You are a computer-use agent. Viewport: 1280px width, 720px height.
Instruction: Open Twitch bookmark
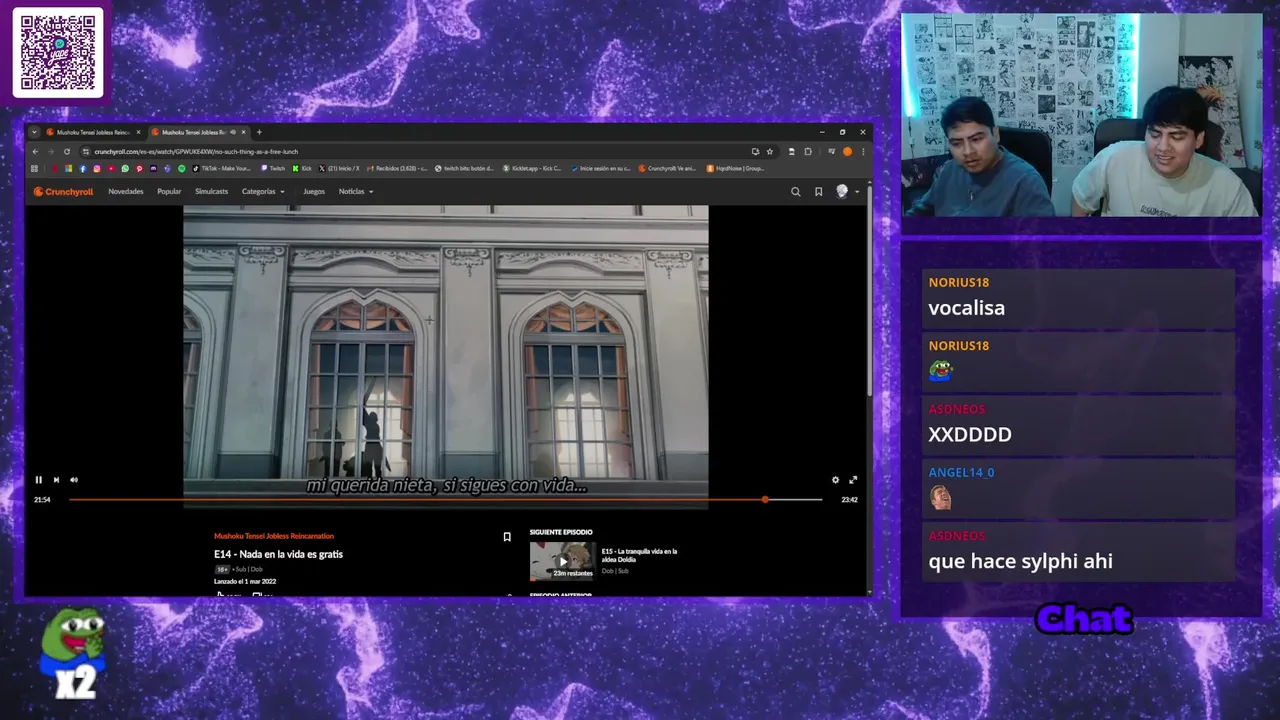pos(273,168)
